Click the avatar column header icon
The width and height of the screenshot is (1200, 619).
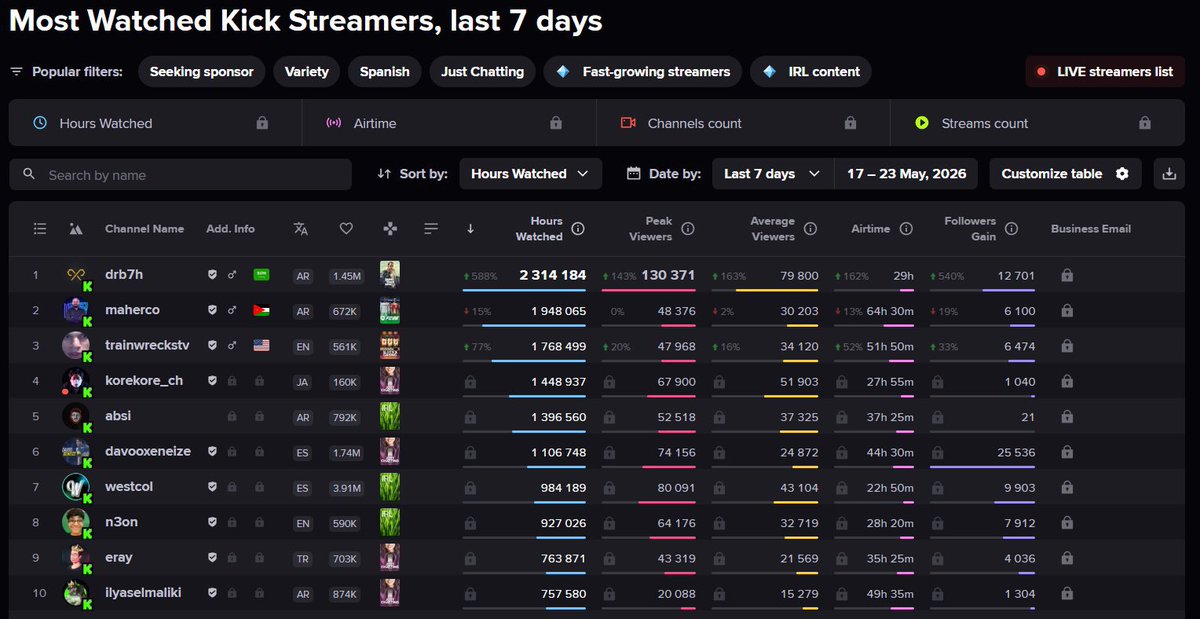click(75, 229)
